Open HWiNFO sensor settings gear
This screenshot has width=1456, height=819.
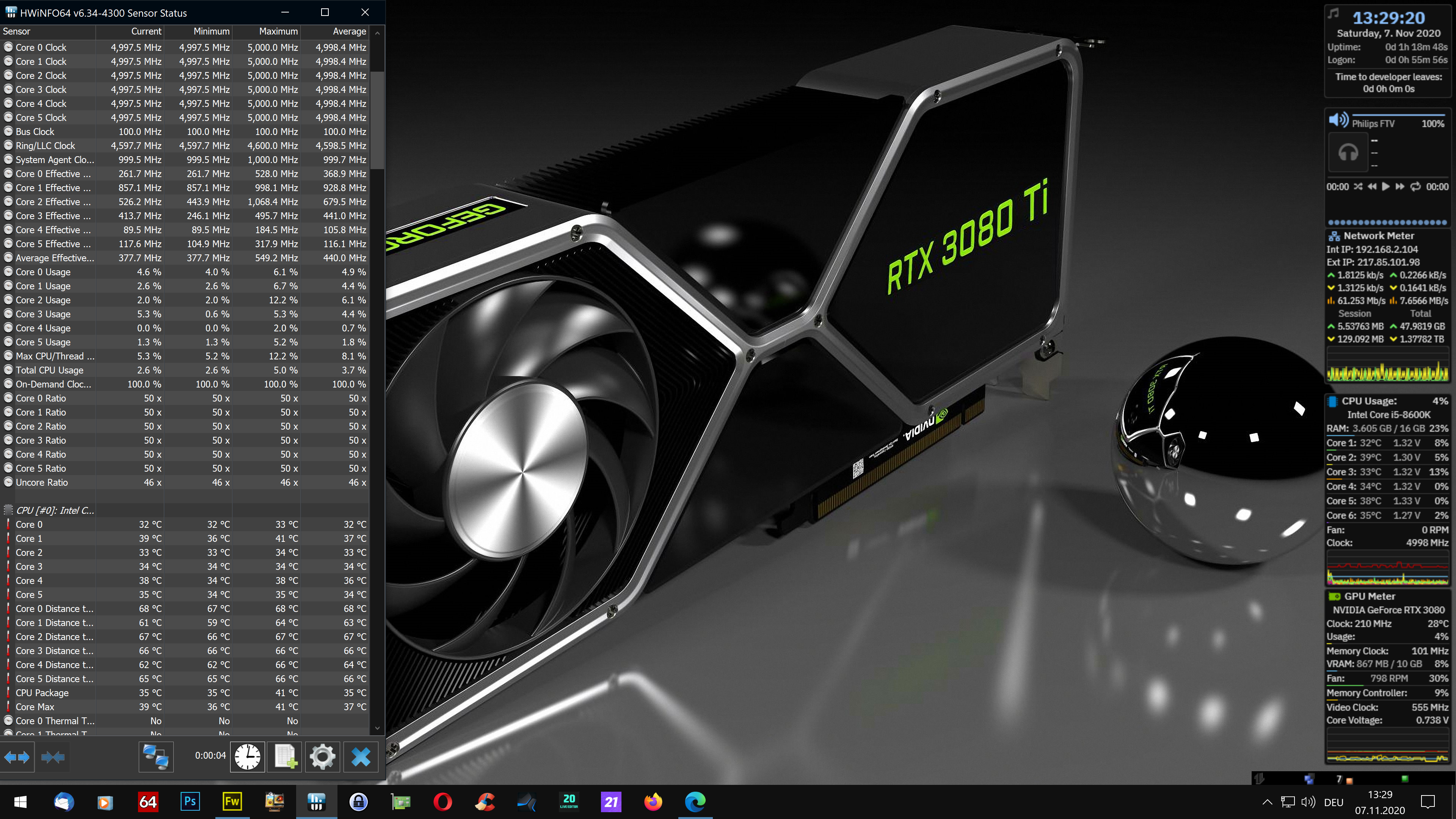click(322, 756)
